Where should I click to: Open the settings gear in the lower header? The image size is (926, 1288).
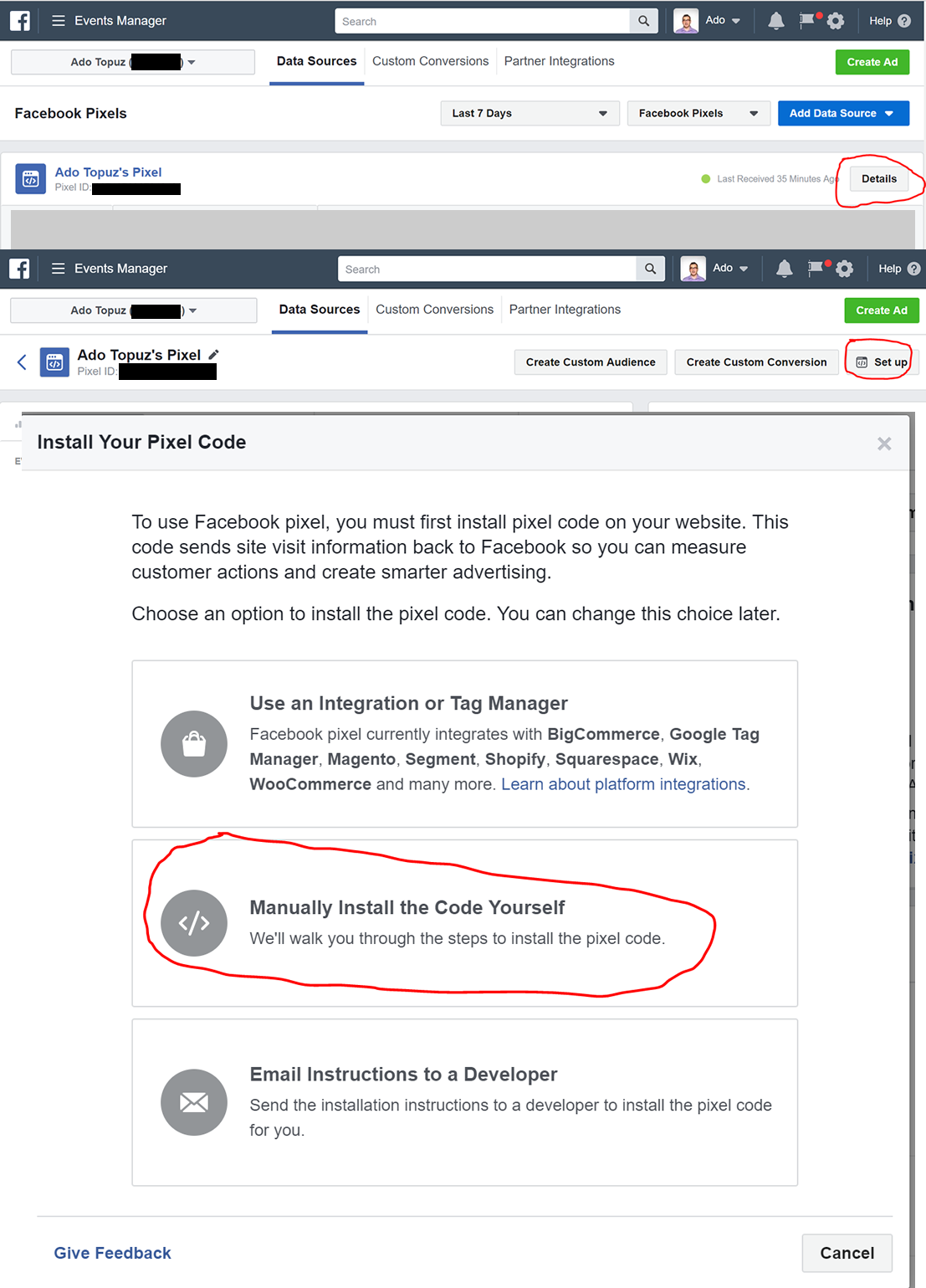[845, 269]
